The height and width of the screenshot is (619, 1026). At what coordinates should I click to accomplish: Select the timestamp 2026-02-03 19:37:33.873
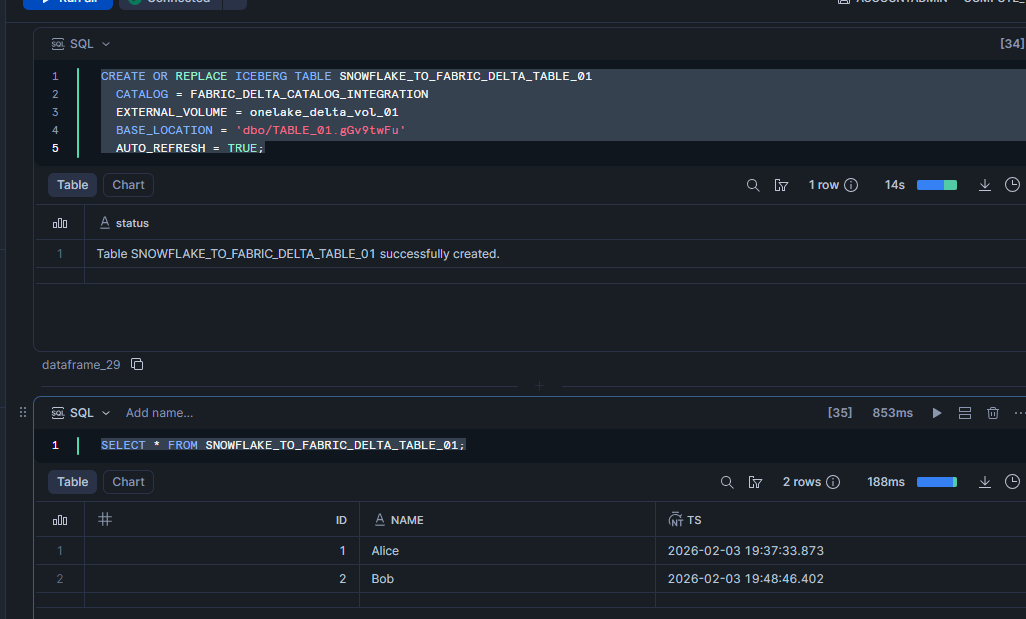745,551
